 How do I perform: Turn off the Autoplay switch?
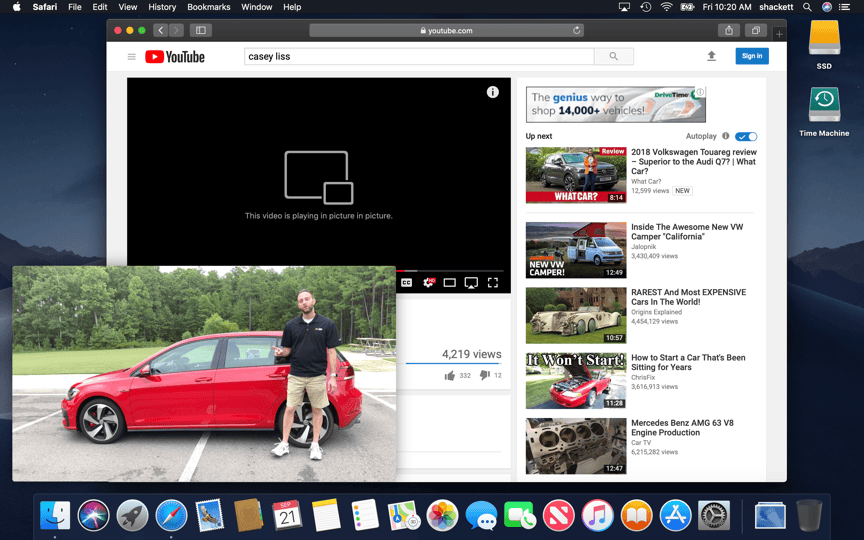coord(746,136)
